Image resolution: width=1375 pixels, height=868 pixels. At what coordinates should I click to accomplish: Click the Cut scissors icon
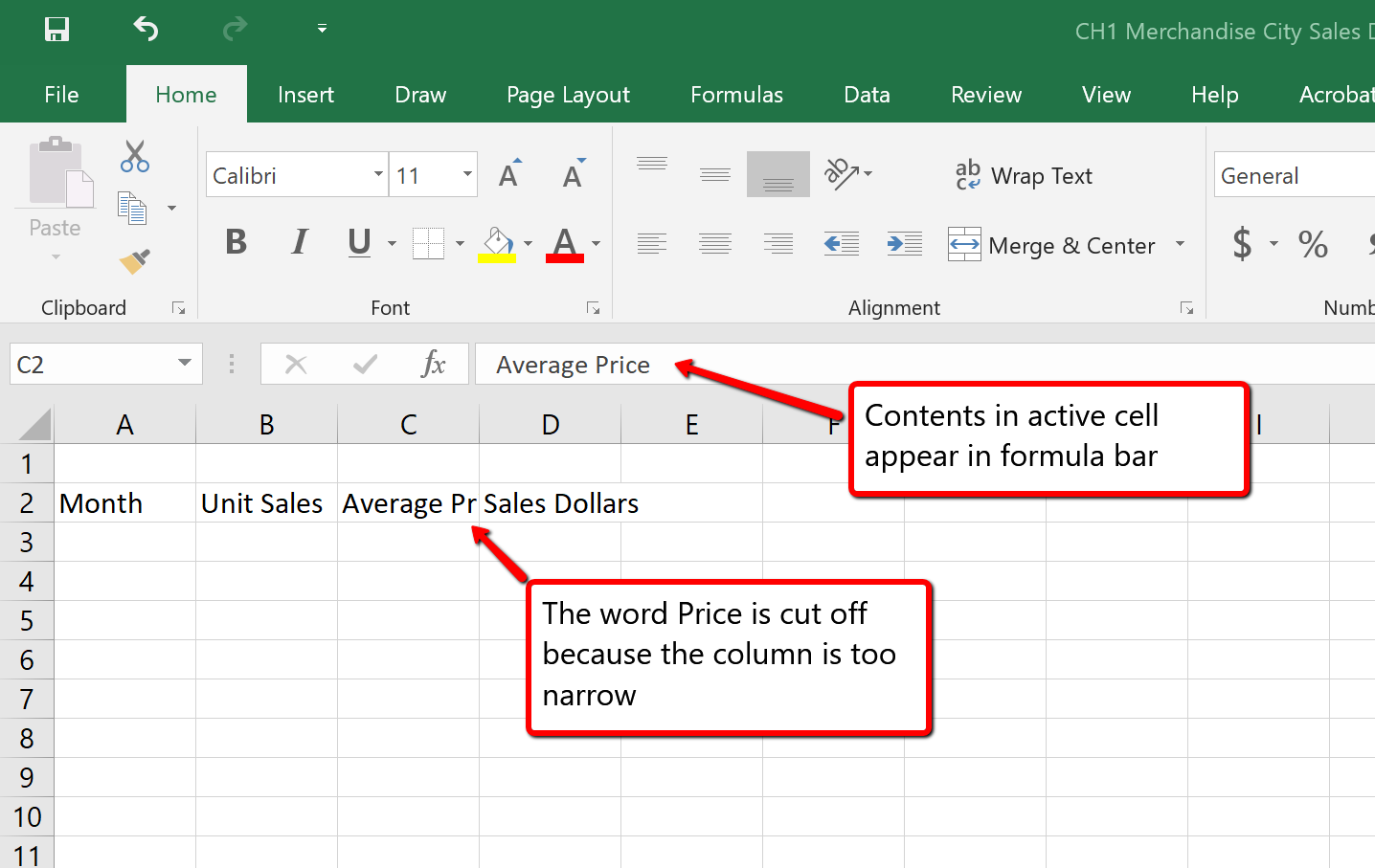coord(135,156)
